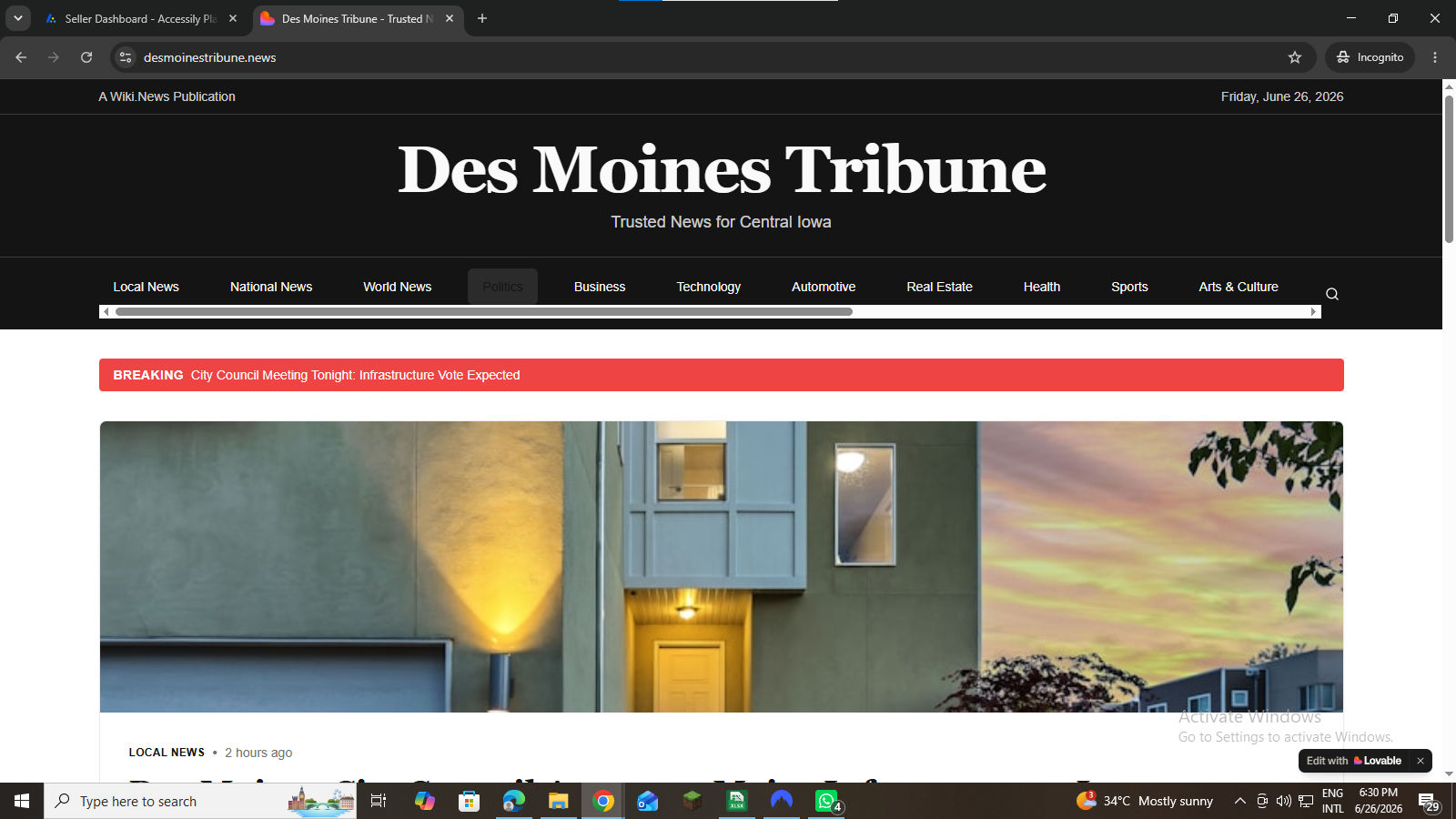
Task: Open the Business section
Action: click(600, 287)
